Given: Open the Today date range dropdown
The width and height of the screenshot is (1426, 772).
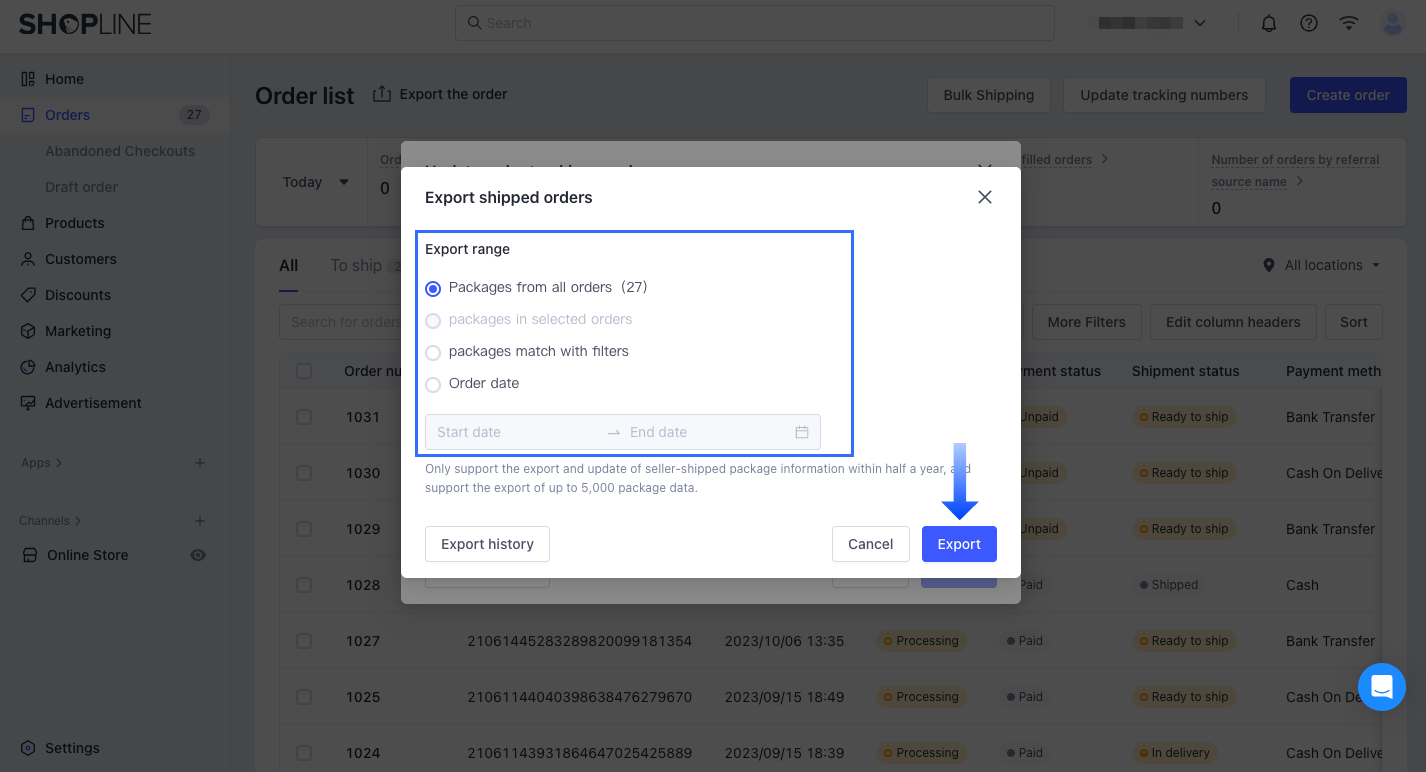Looking at the screenshot, I should coord(316,182).
